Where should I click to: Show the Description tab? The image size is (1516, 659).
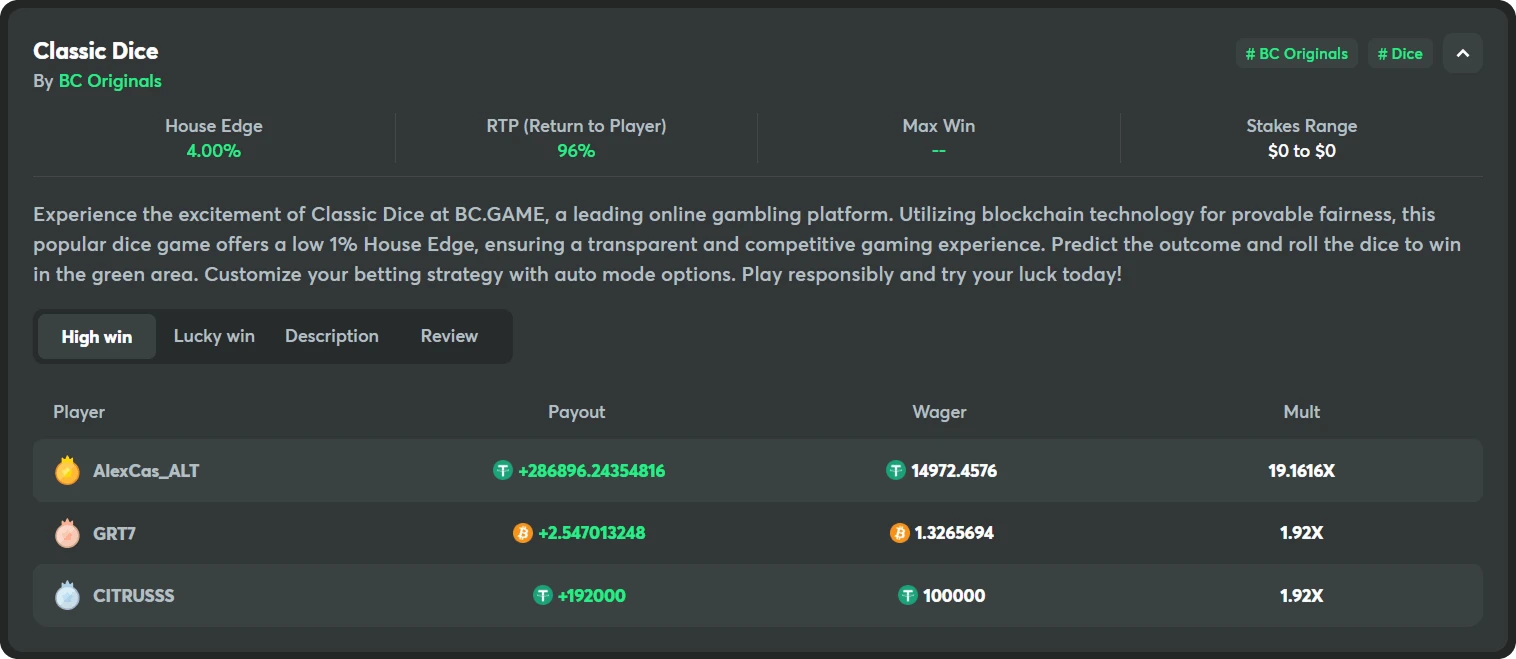pyautogui.click(x=332, y=336)
